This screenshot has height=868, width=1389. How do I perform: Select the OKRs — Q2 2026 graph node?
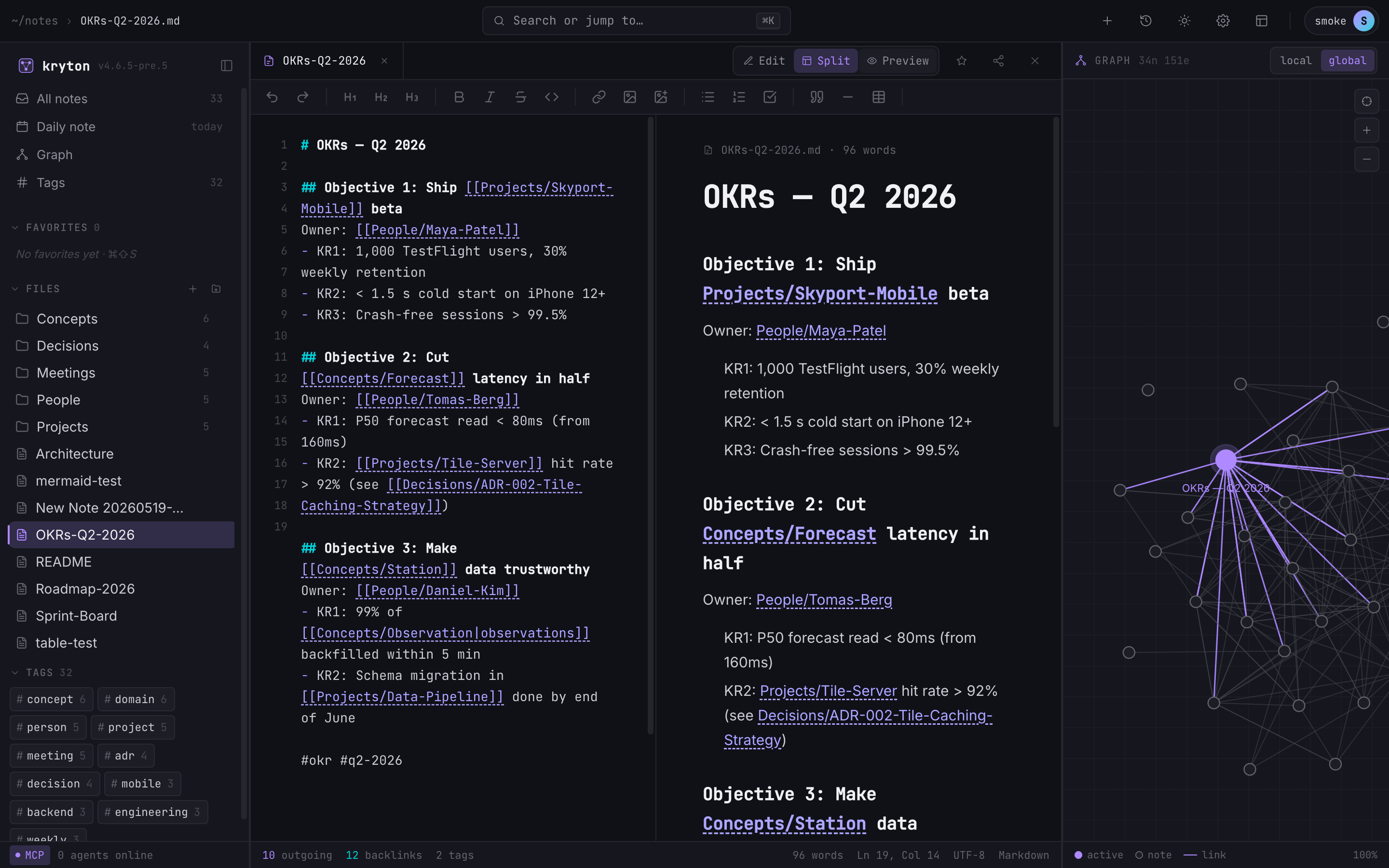coord(1226,460)
